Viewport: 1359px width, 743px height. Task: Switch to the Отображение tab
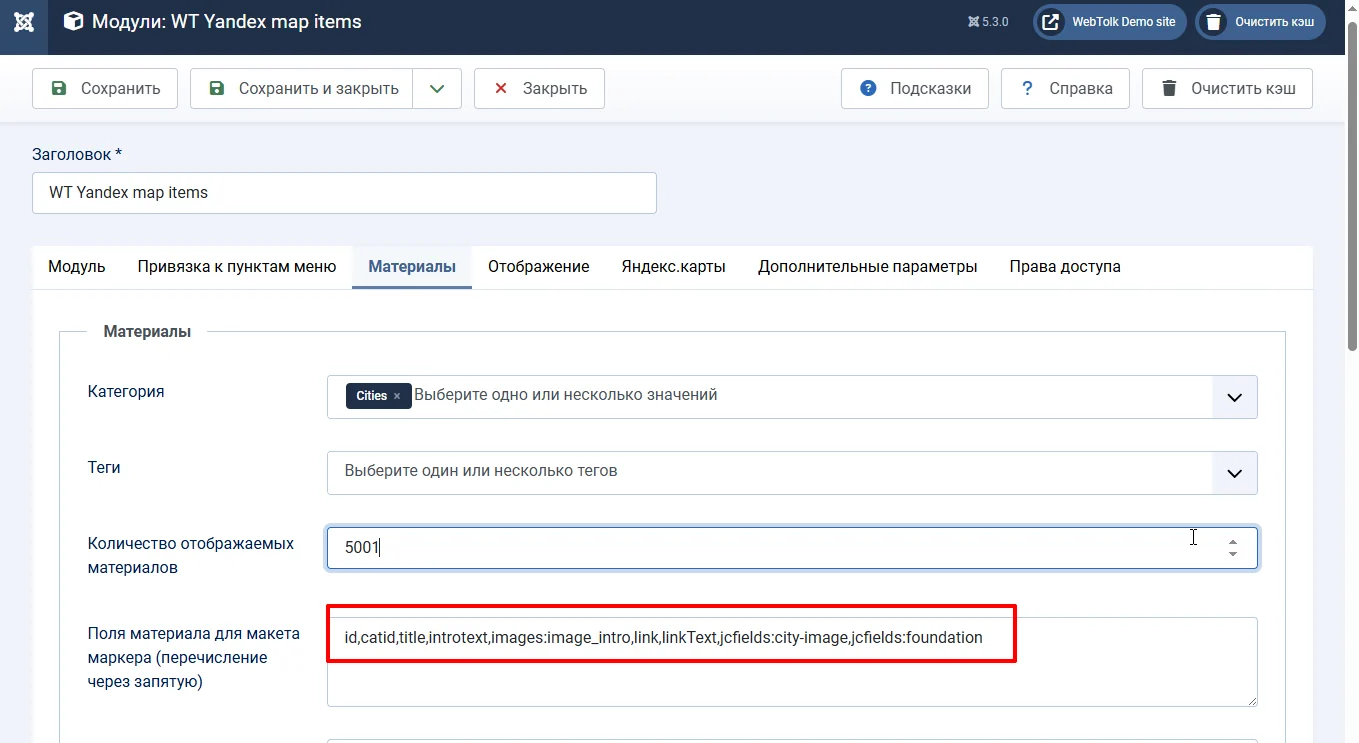[x=539, y=267]
